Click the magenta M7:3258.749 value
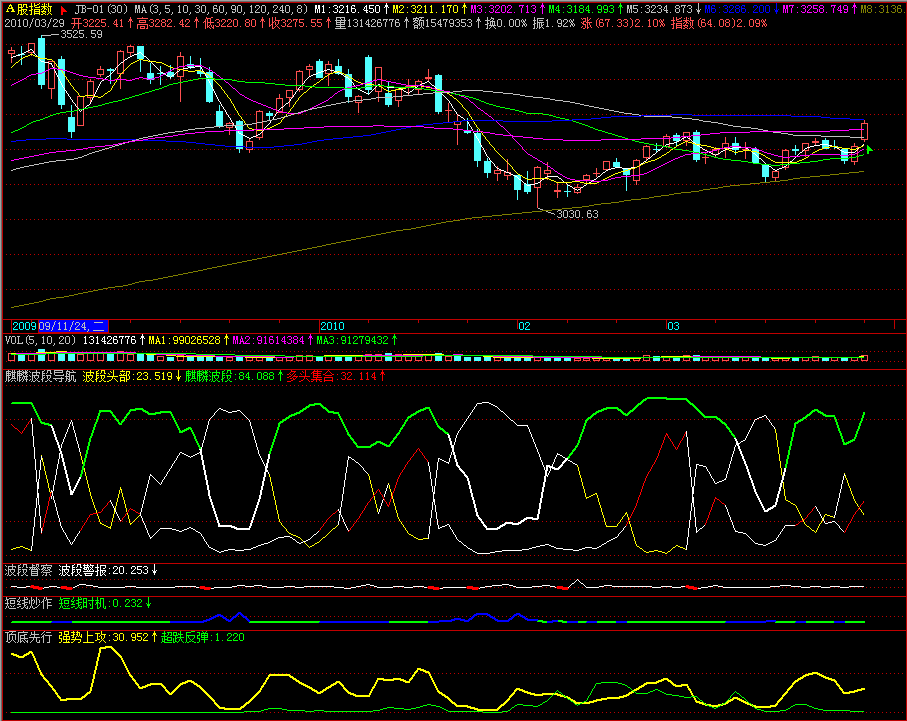Viewport: 907px width, 721px height. 816,10
